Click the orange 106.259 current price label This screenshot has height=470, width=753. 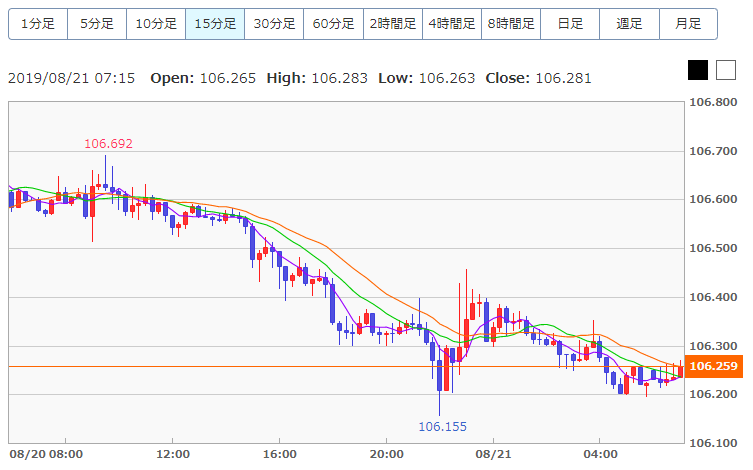(x=714, y=366)
